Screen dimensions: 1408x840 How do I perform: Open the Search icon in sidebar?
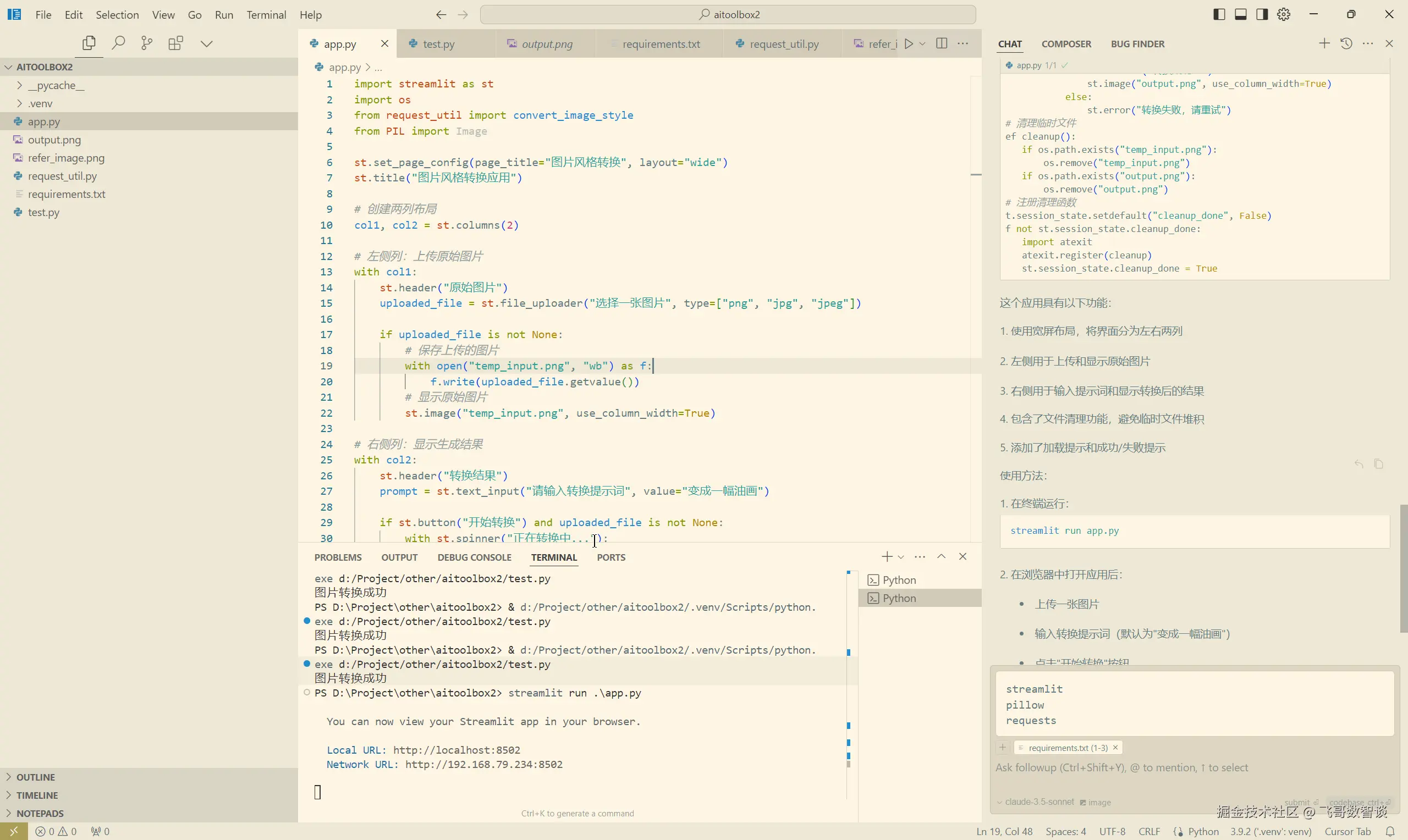[x=118, y=43]
